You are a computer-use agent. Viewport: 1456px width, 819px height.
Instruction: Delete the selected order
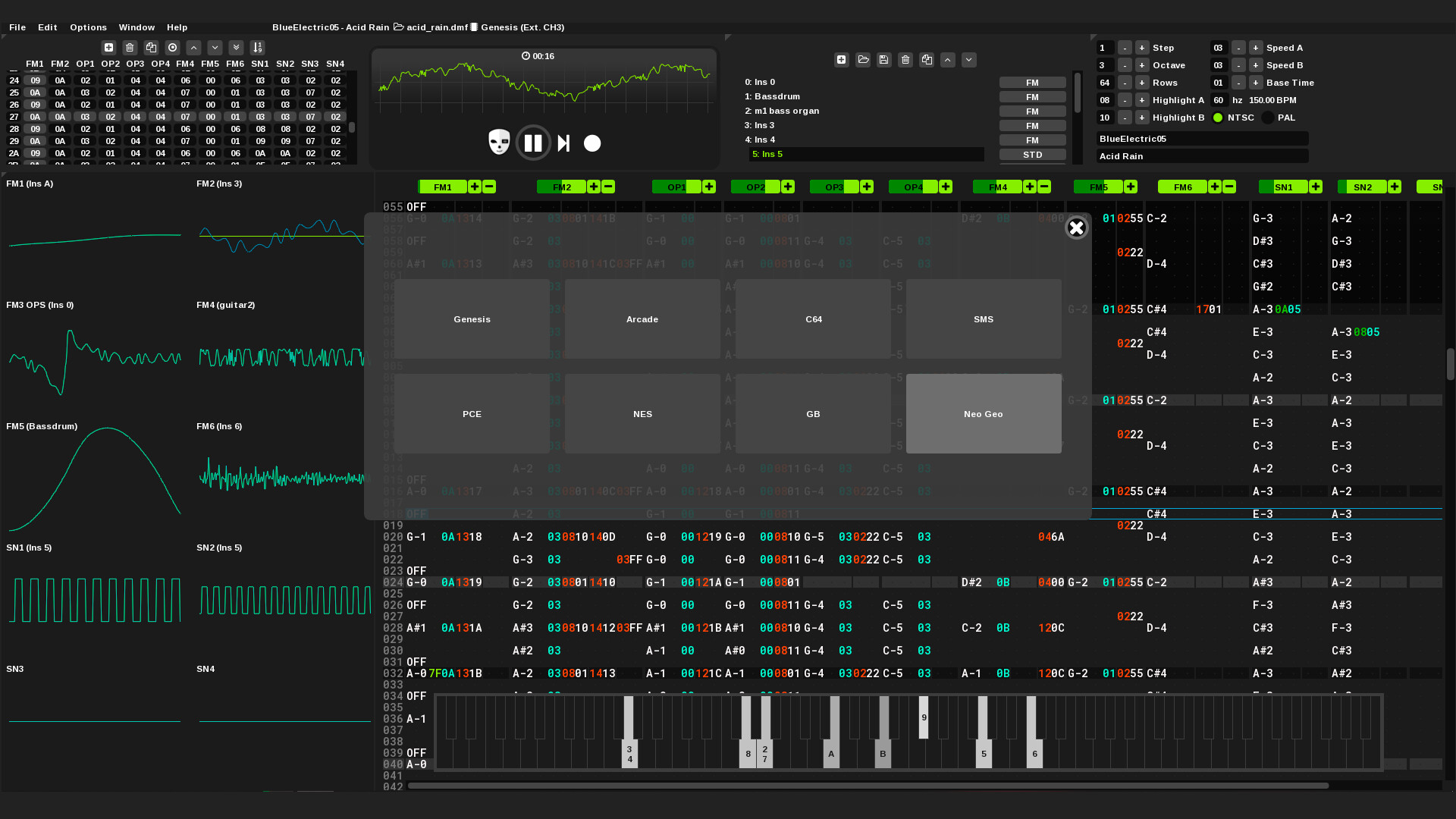tap(130, 47)
